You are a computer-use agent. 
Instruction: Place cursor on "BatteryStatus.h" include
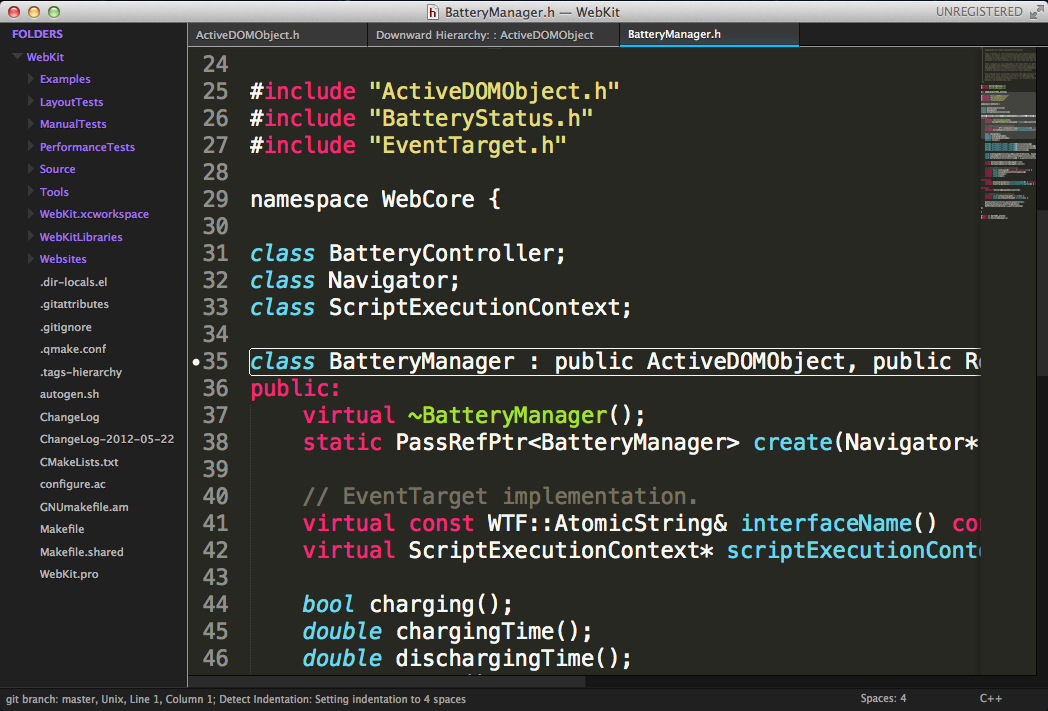point(481,118)
